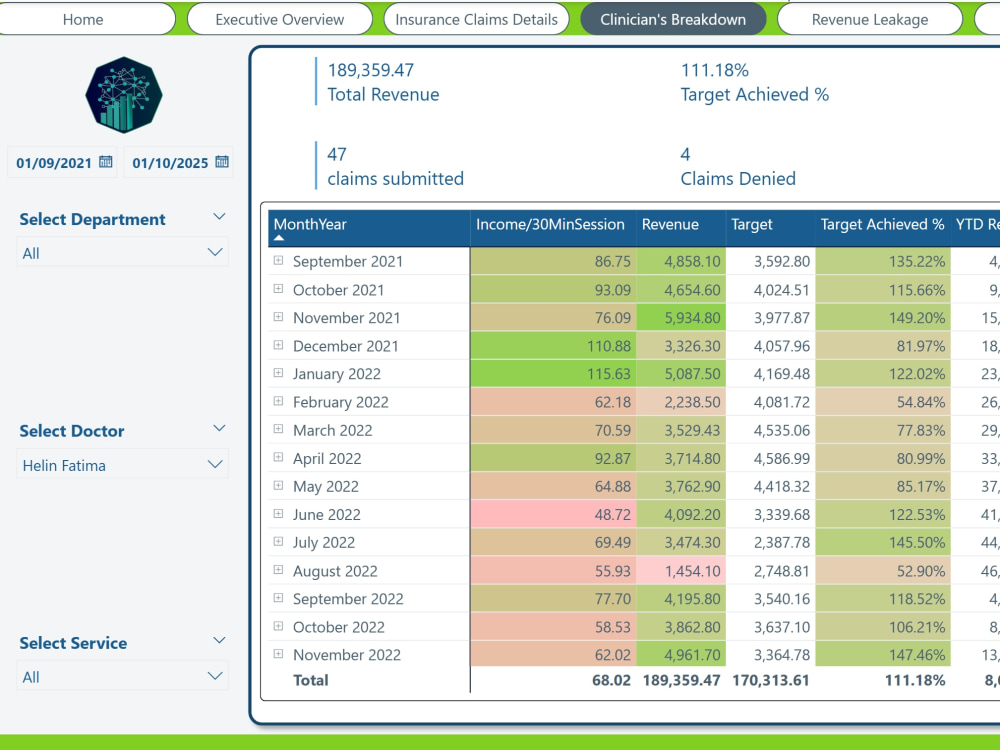Switch to the Executive Overview tab
This screenshot has height=750, width=1000.
(x=279, y=19)
